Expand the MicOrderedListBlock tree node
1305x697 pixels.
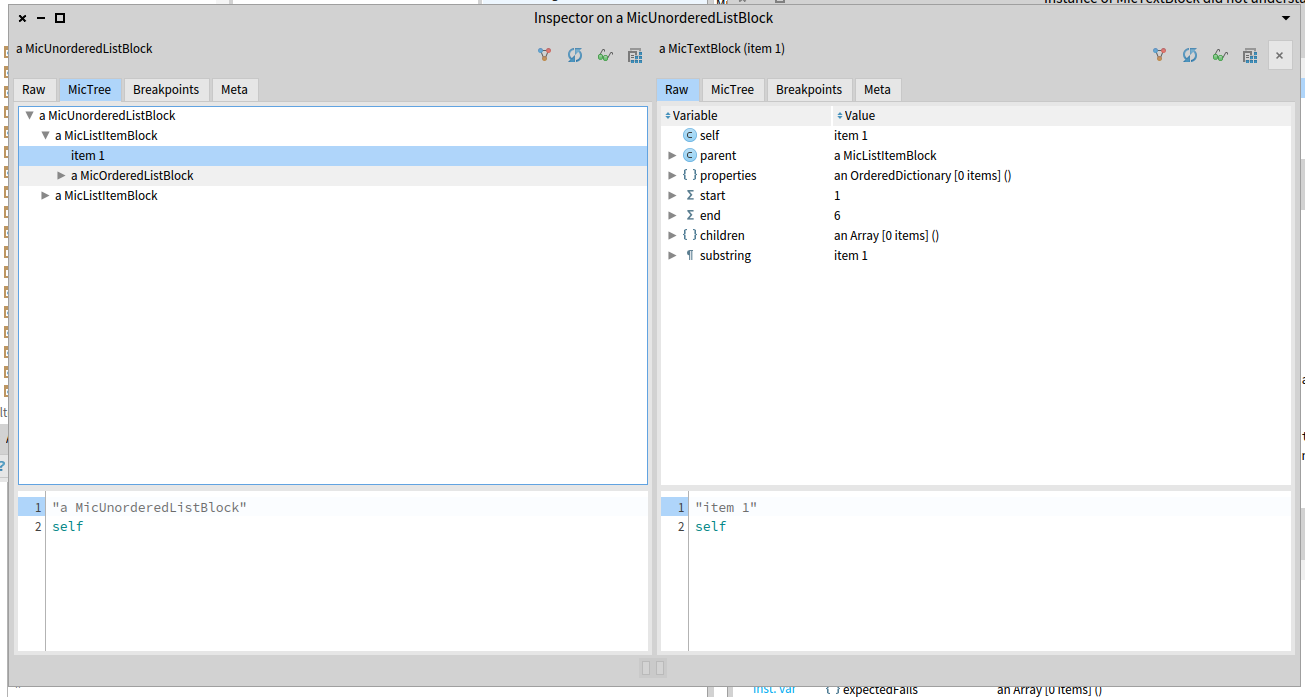point(62,175)
